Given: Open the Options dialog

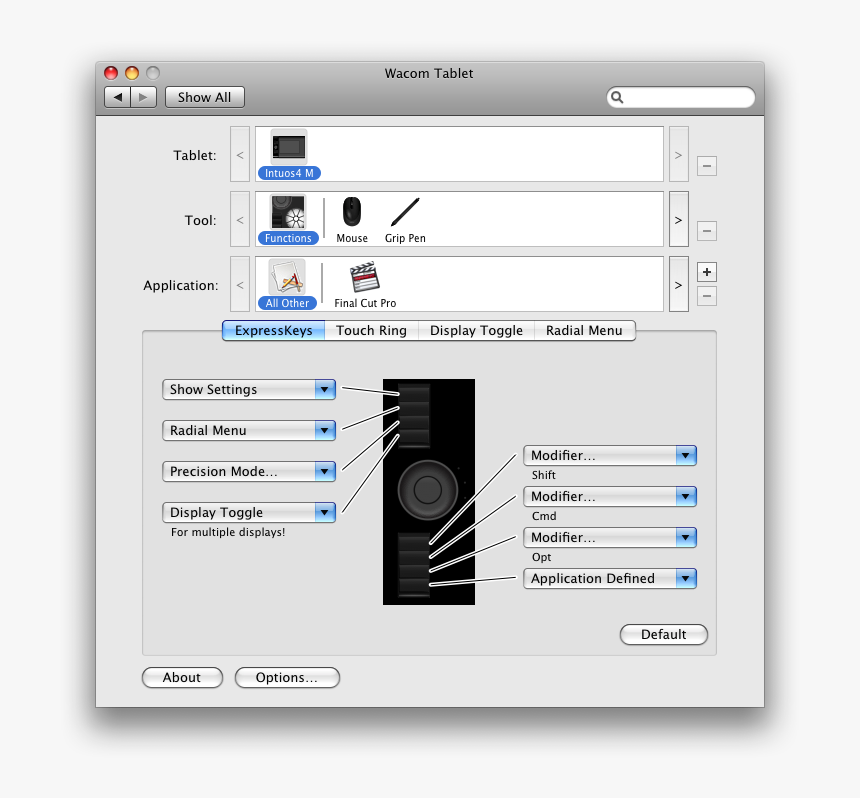Looking at the screenshot, I should 287,677.
